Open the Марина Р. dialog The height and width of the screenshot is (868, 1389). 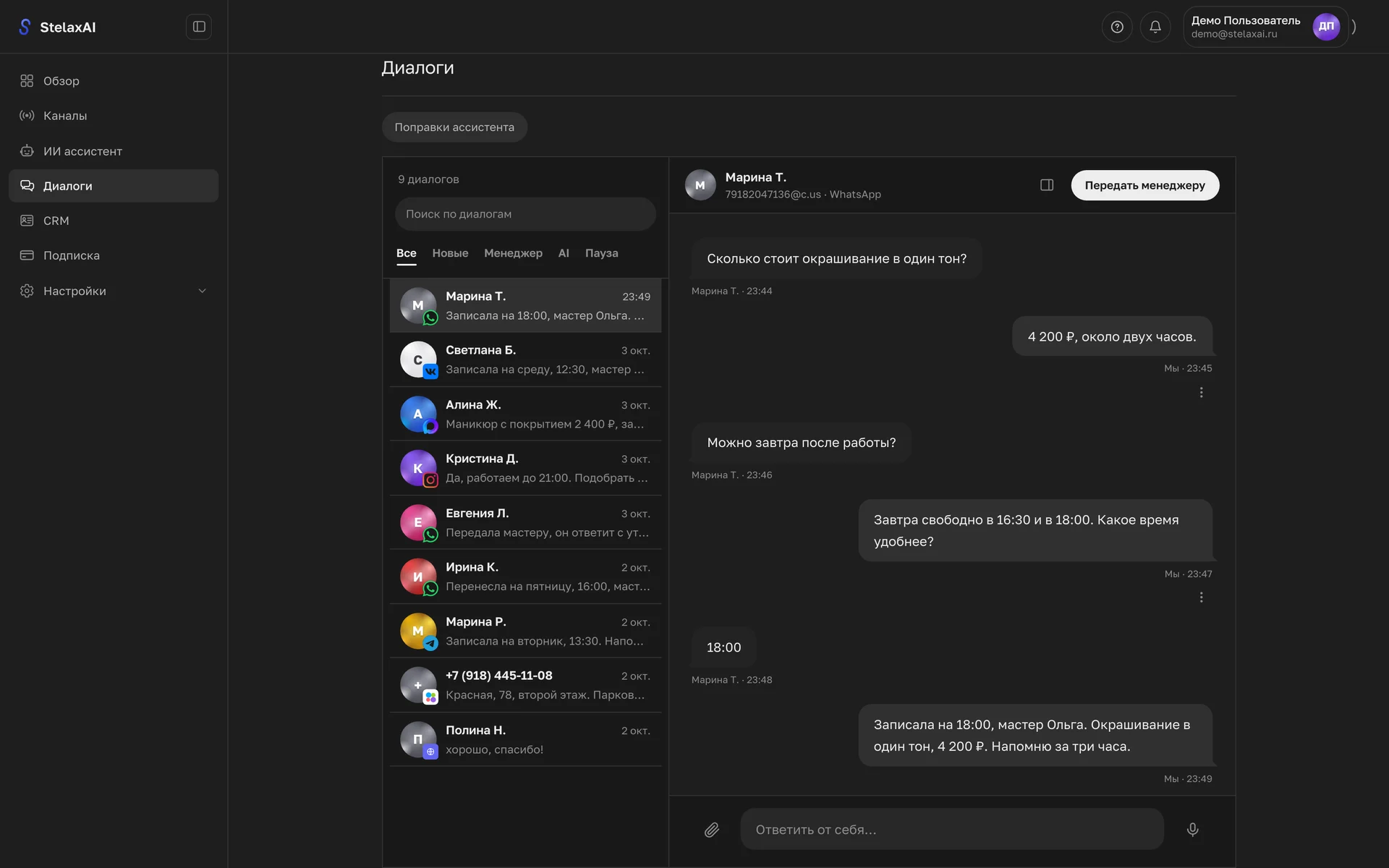[525, 631]
